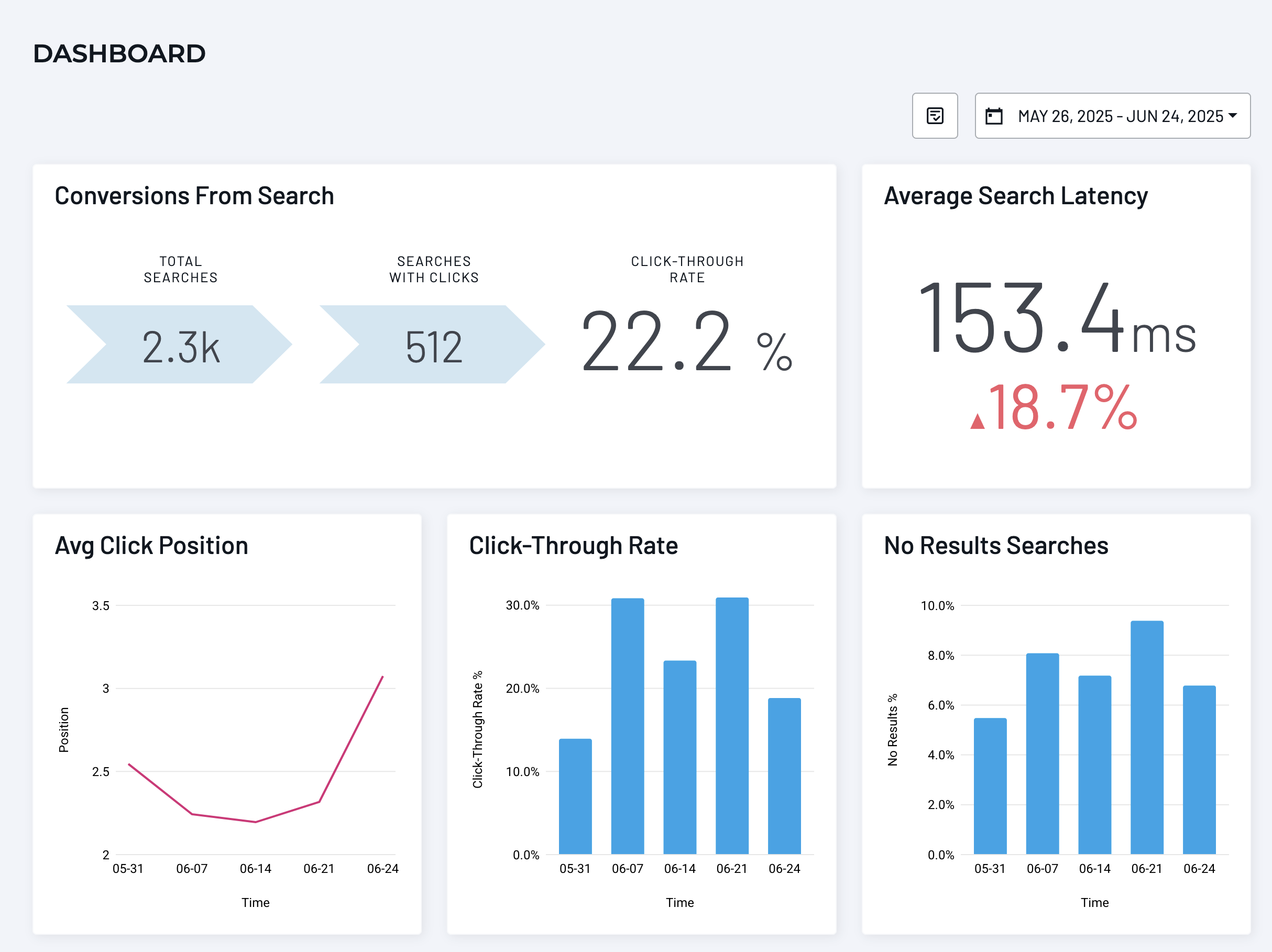Viewport: 1272px width, 952px height.
Task: Click the 06-14 point on Avg Click Position line
Action: [x=255, y=822]
